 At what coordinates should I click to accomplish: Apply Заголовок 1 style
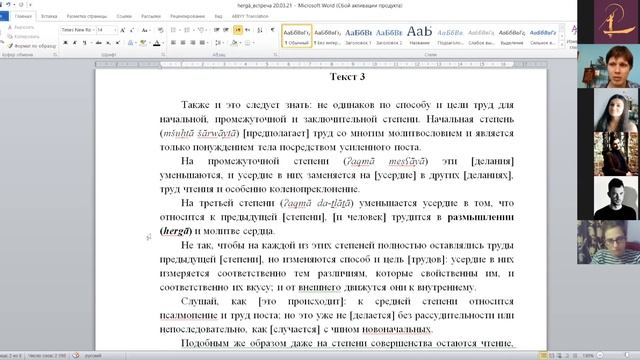358,36
